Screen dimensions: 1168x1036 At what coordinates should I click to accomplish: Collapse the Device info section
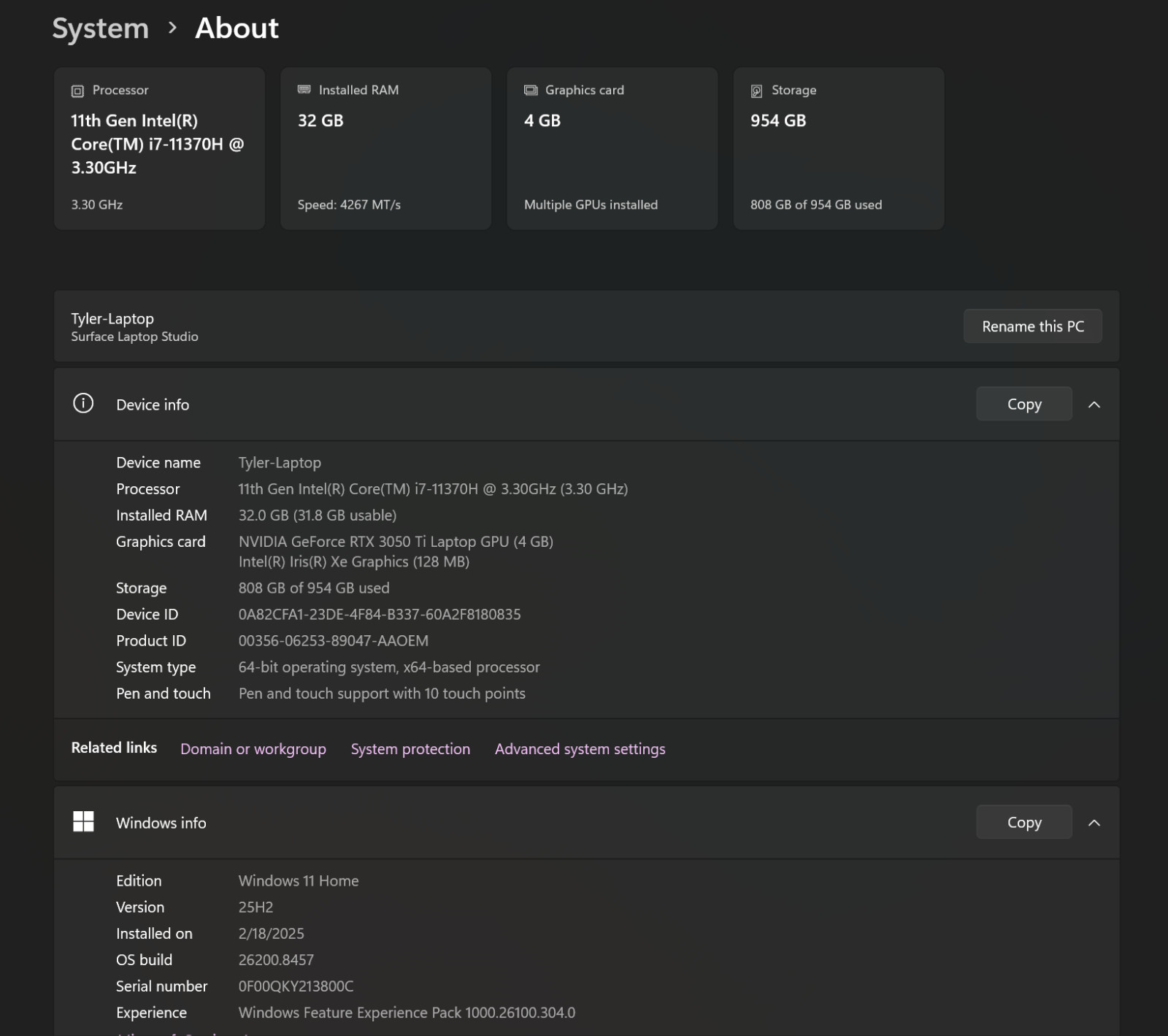[x=1094, y=404]
